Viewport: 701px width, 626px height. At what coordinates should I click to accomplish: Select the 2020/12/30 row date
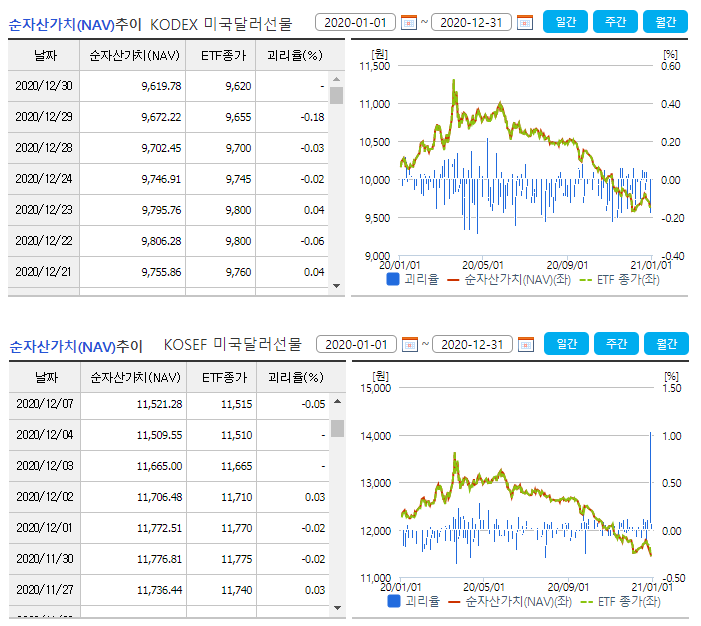click(x=44, y=86)
